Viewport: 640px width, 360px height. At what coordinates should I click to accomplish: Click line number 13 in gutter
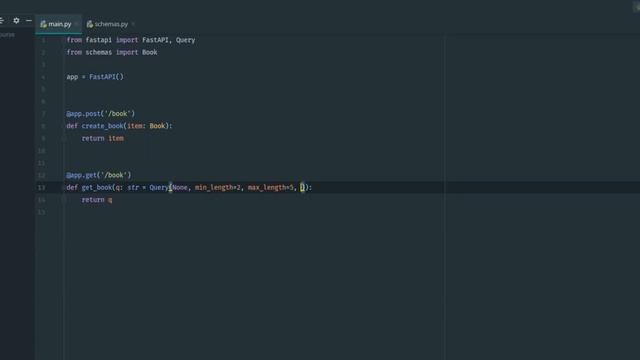(42, 187)
